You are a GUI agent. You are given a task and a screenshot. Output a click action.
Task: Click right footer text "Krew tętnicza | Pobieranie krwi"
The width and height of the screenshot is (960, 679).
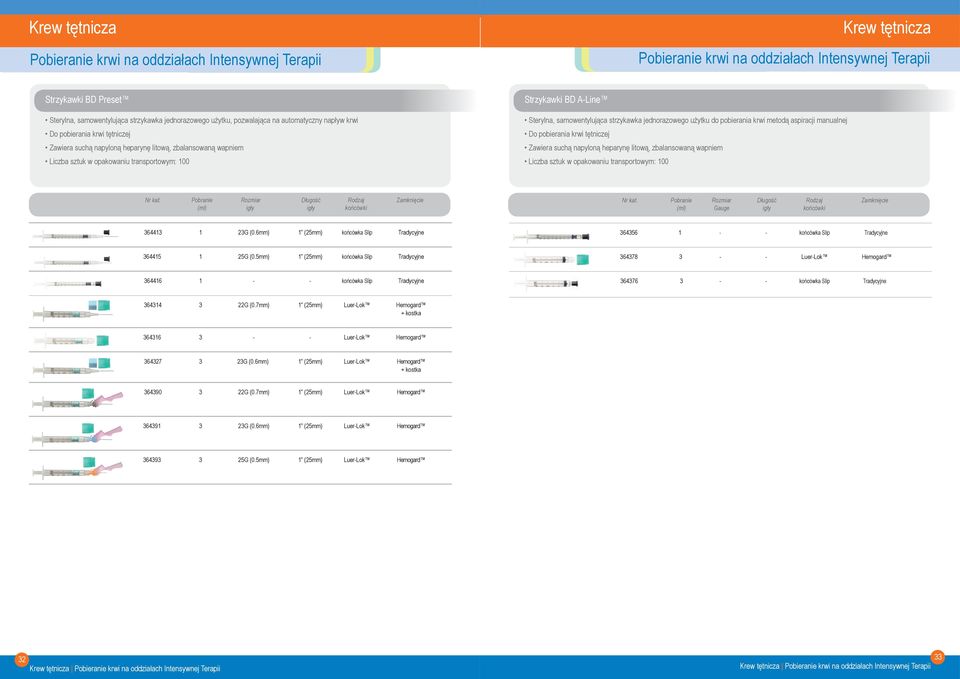(x=834, y=666)
